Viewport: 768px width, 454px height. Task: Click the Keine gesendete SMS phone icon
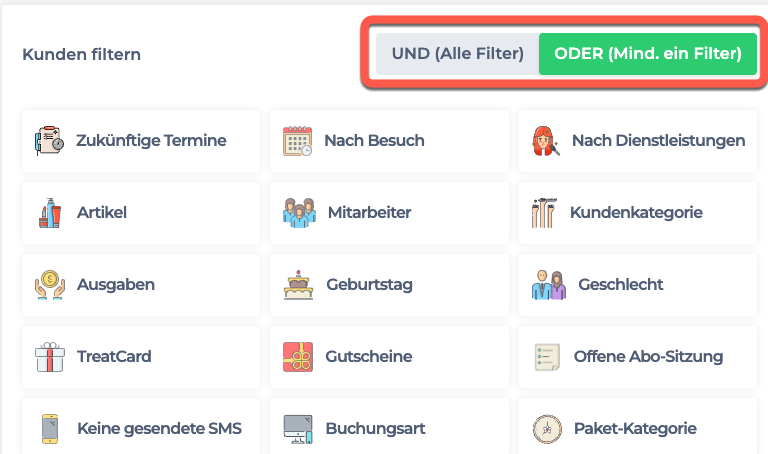click(x=49, y=429)
